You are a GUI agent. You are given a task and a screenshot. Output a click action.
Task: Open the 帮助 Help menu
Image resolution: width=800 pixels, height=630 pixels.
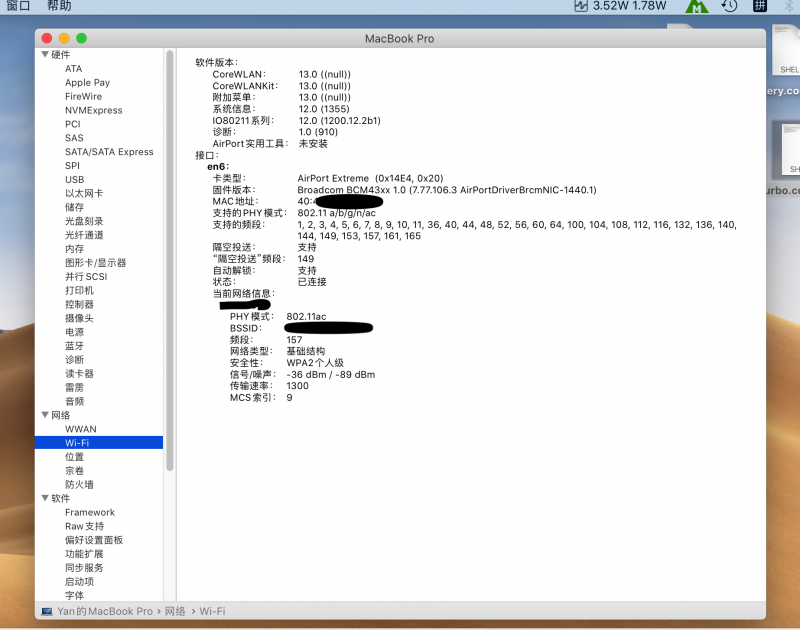[x=59, y=6]
